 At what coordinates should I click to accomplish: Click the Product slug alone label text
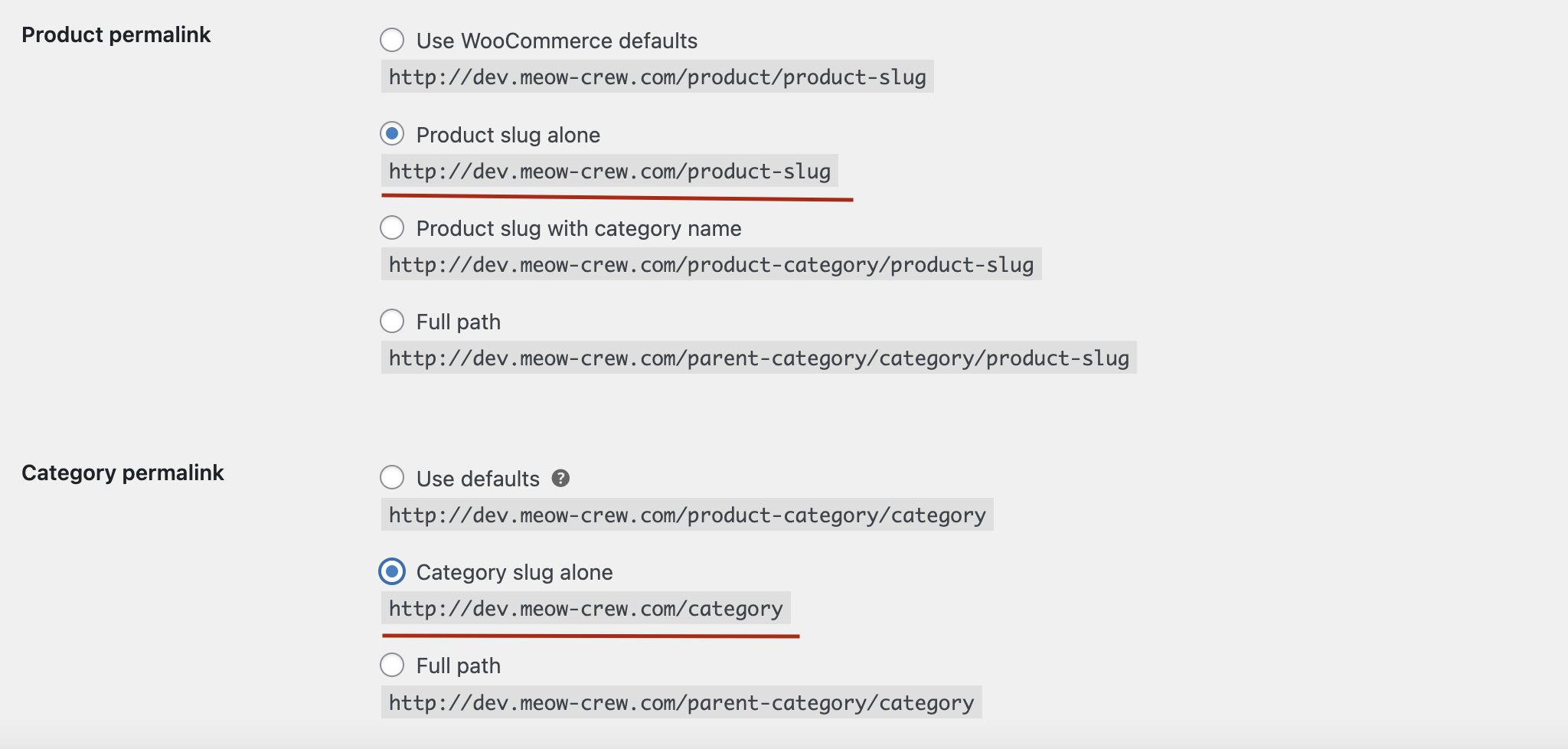tap(508, 134)
